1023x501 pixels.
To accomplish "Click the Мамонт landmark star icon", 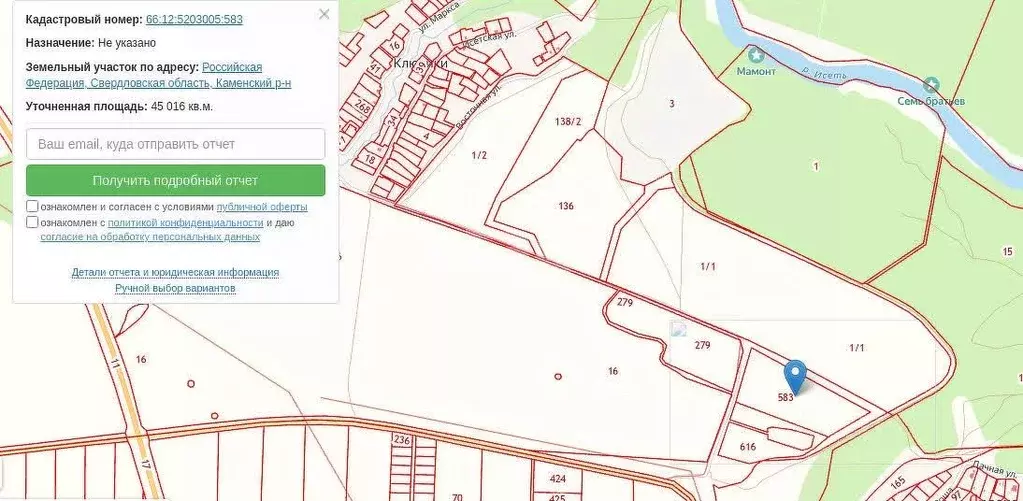I will click(x=756, y=55).
